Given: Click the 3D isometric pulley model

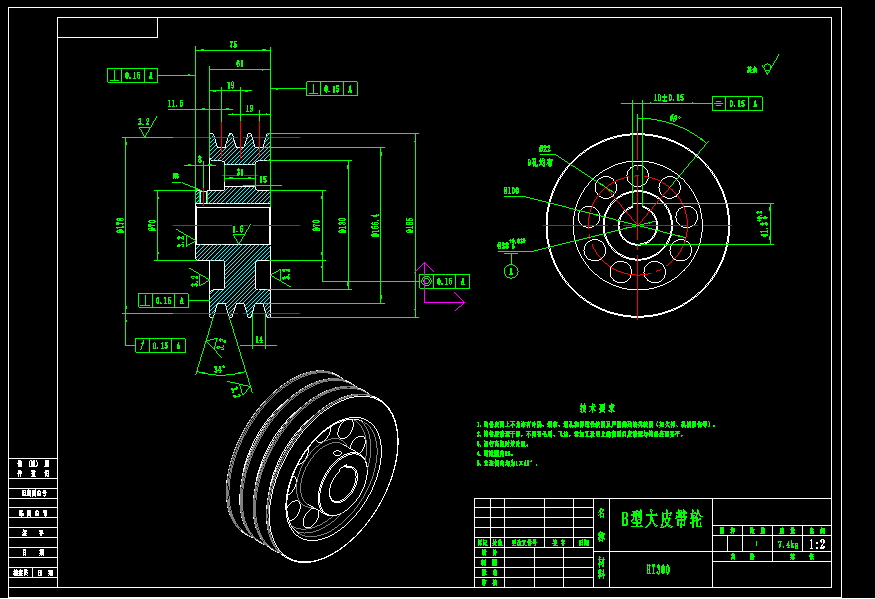Looking at the screenshot, I should tap(312, 465).
